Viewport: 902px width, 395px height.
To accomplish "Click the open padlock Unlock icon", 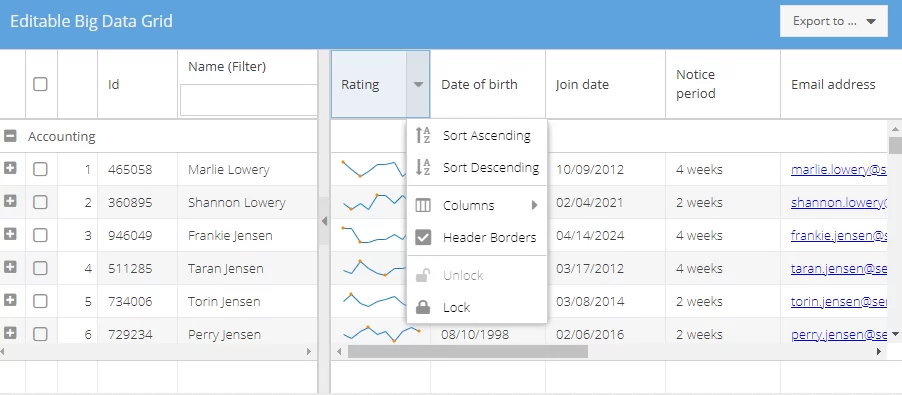I will tap(423, 275).
